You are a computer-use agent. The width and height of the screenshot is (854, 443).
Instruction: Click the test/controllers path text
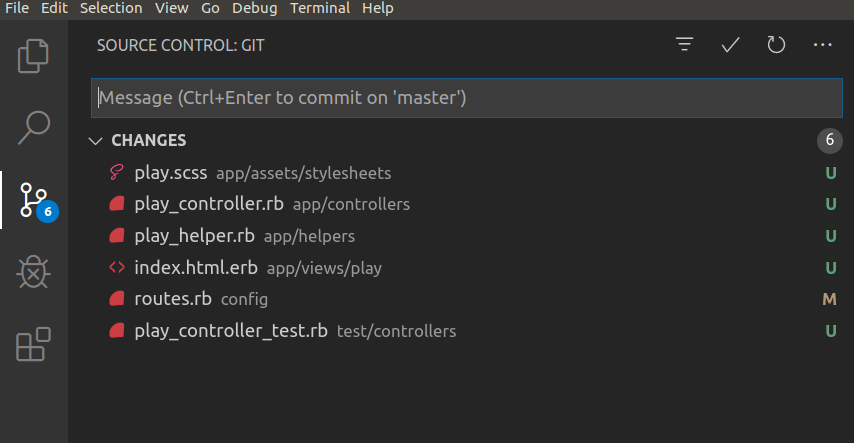(396, 331)
